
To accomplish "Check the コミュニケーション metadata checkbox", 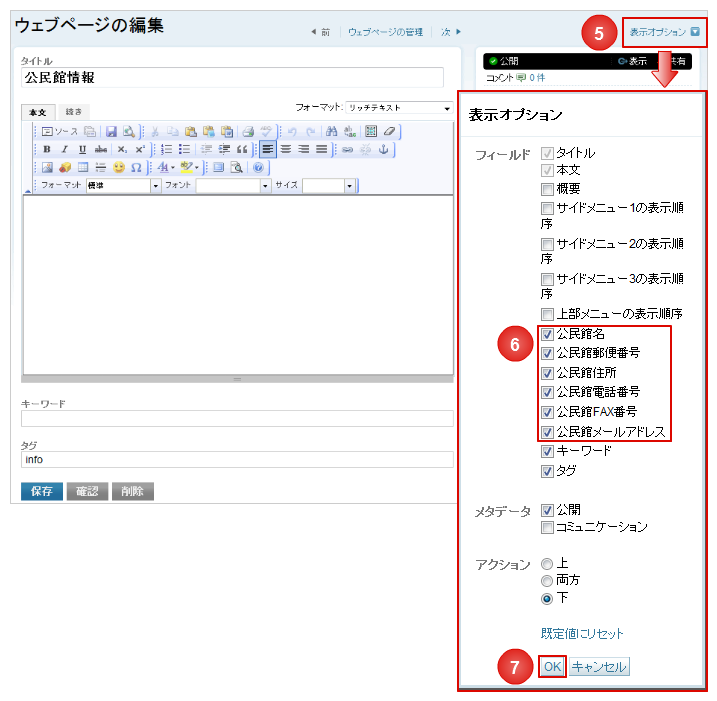I will click(547, 528).
